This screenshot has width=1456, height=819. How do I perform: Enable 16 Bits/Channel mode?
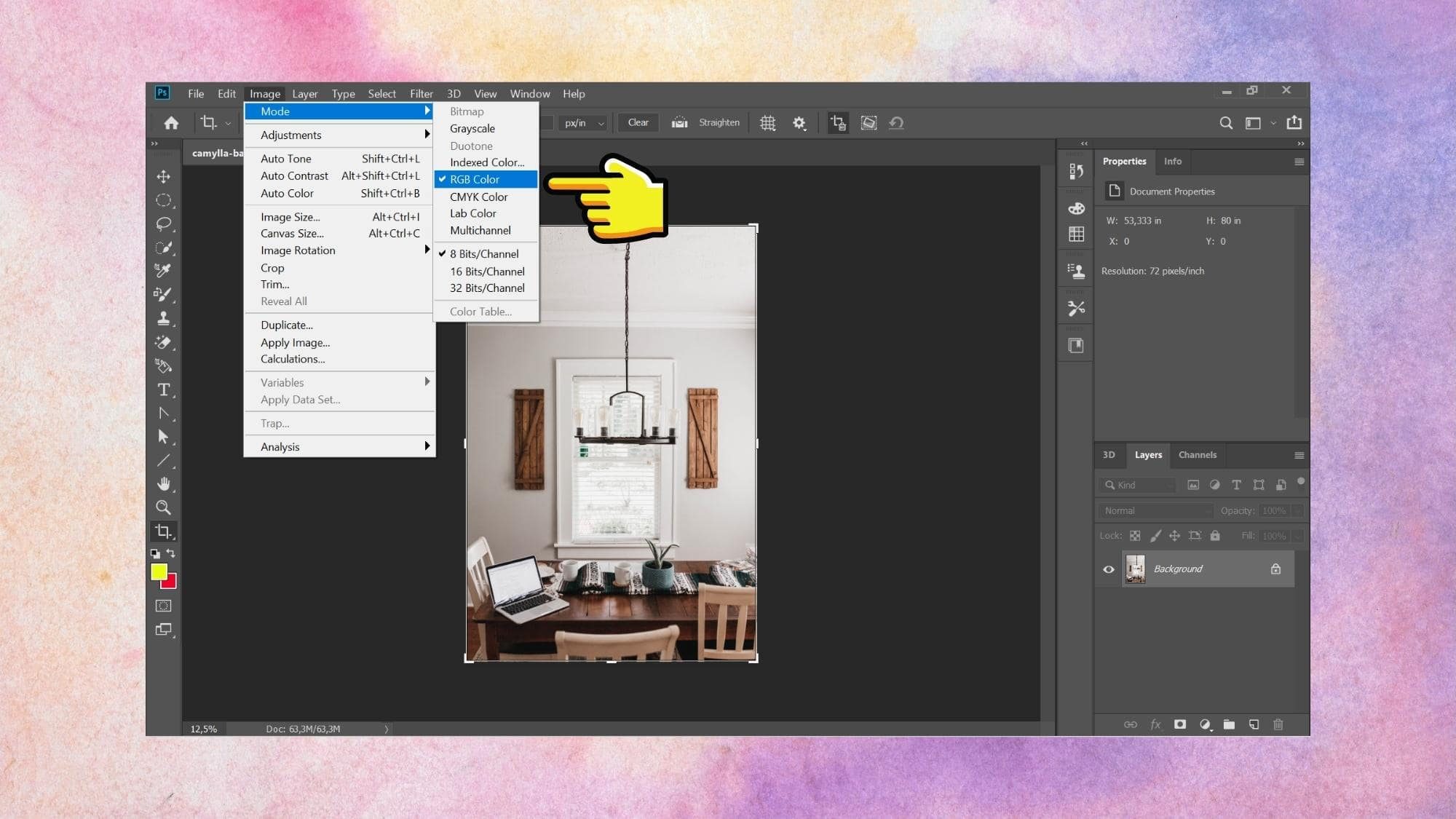[486, 271]
